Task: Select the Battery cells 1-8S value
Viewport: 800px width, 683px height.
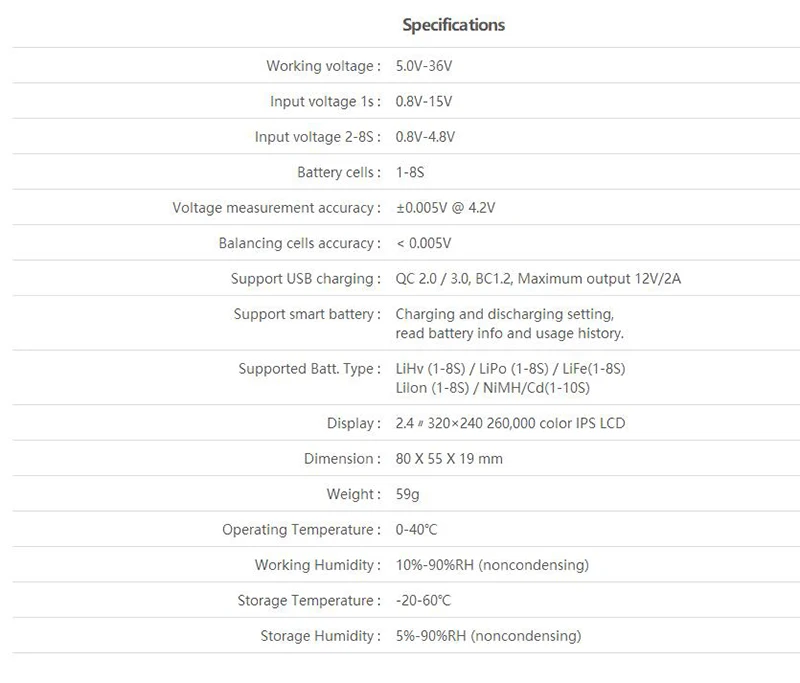Action: (x=410, y=172)
